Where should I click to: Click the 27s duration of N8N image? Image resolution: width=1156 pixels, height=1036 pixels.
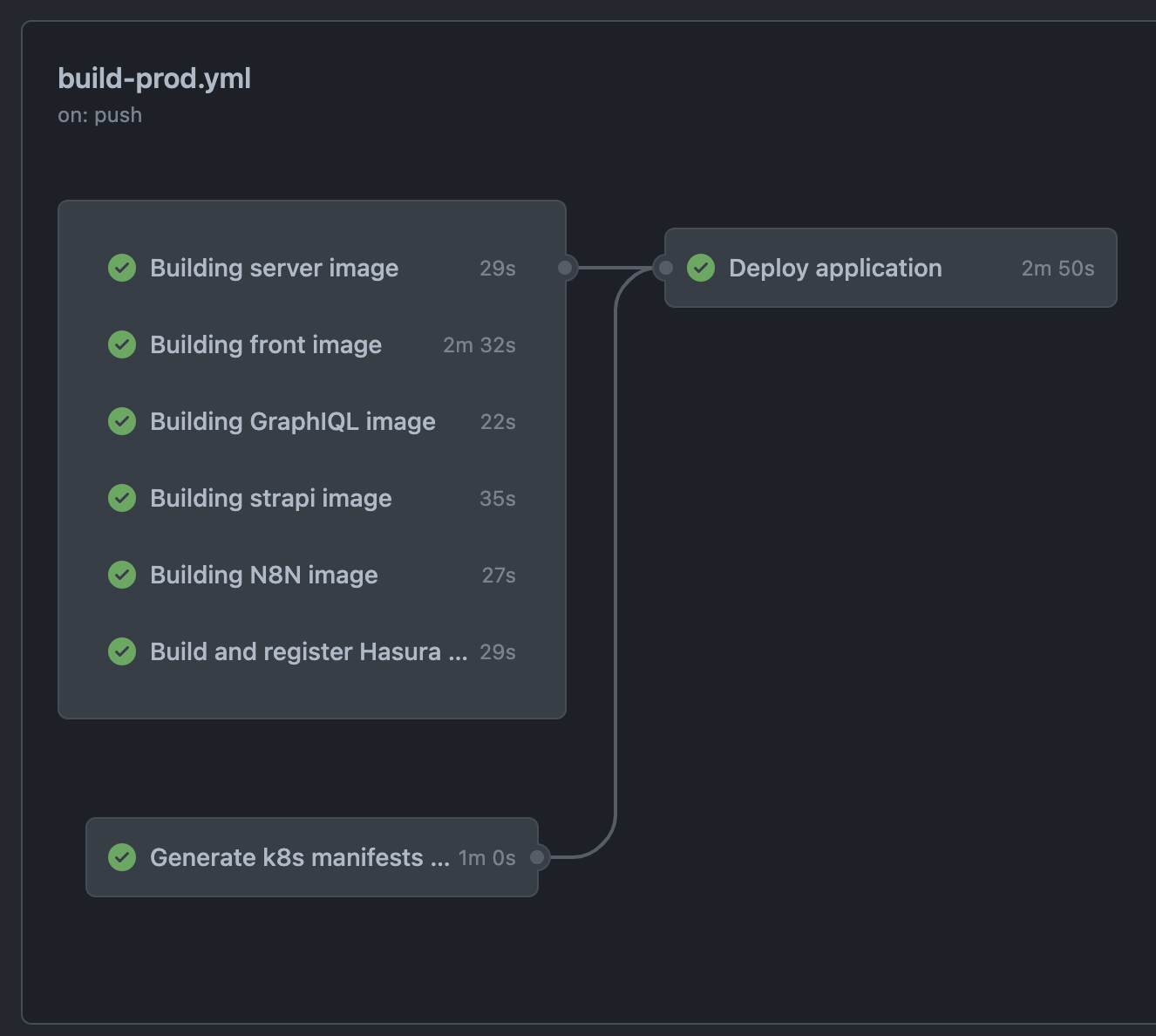(x=499, y=576)
